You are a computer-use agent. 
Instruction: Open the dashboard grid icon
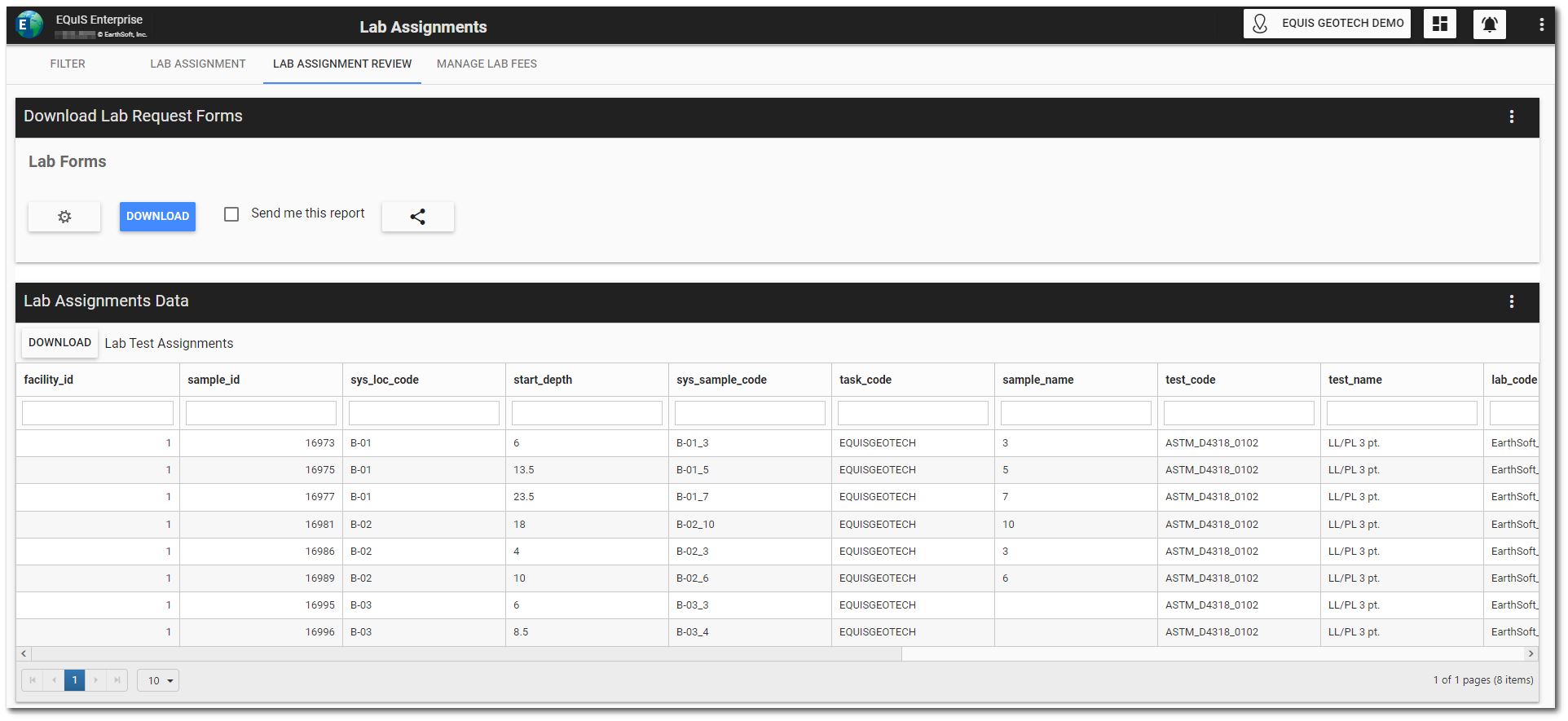(1439, 24)
